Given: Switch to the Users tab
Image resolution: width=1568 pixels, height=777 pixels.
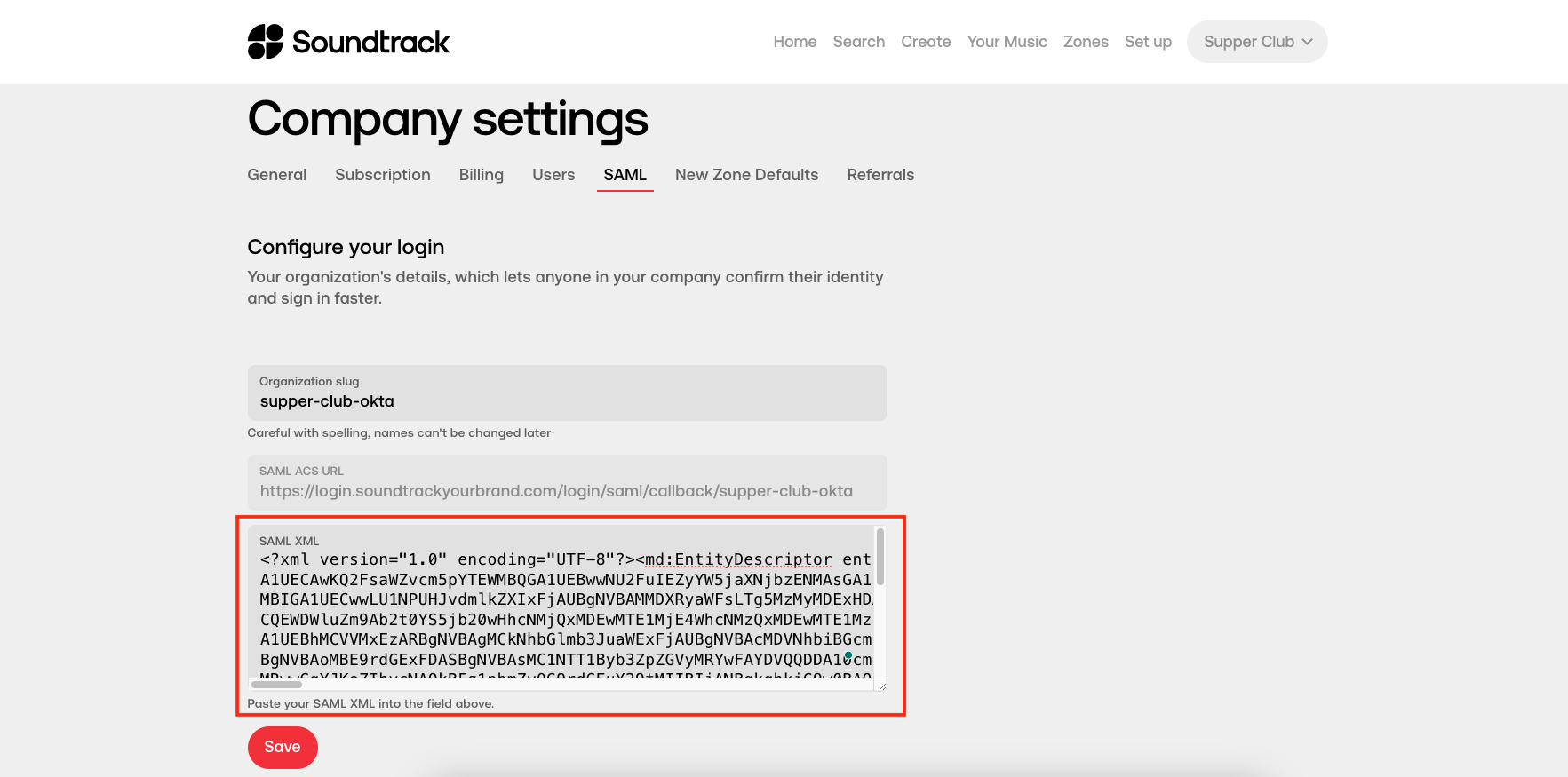Looking at the screenshot, I should pos(553,175).
